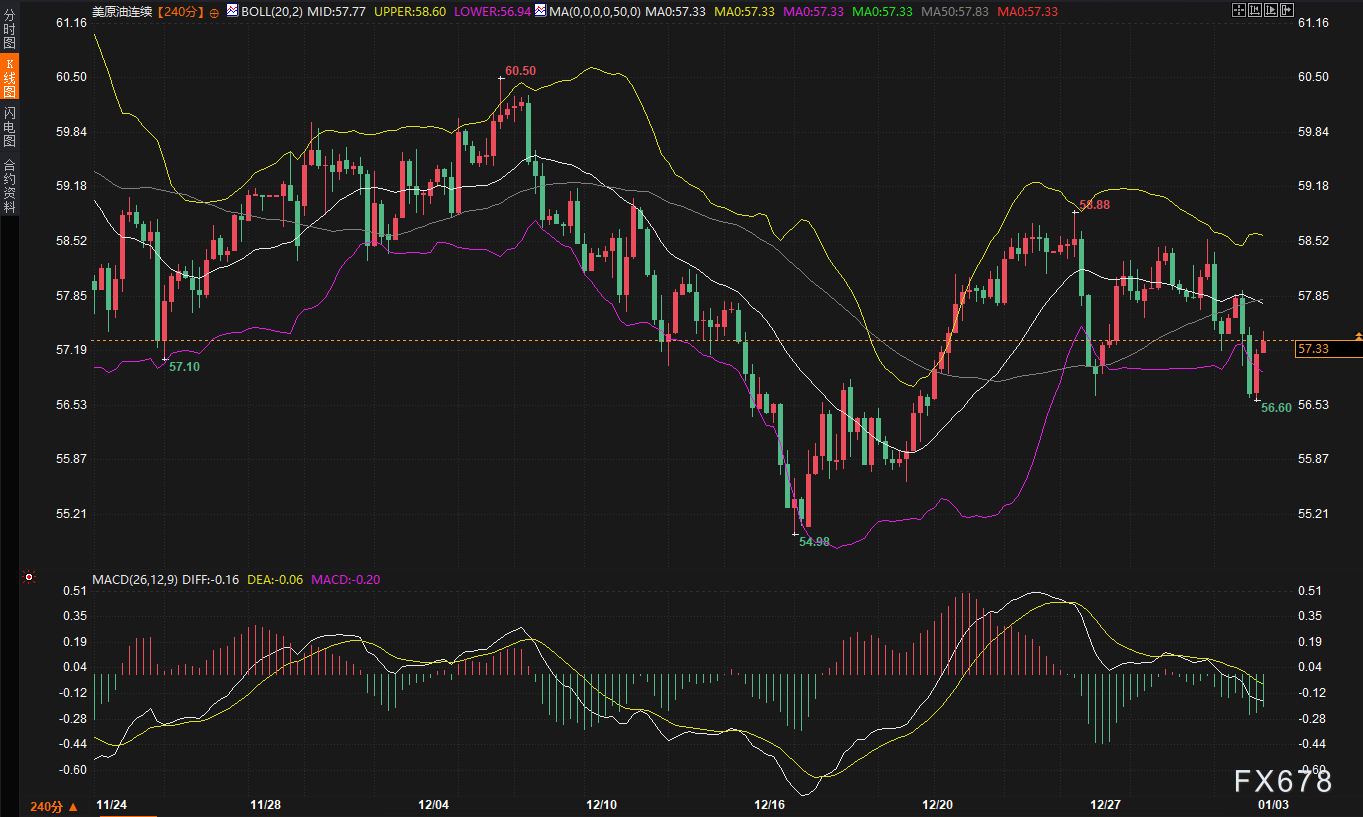Click the orange arrow marker on right price axis

pyautogui.click(x=1357, y=337)
